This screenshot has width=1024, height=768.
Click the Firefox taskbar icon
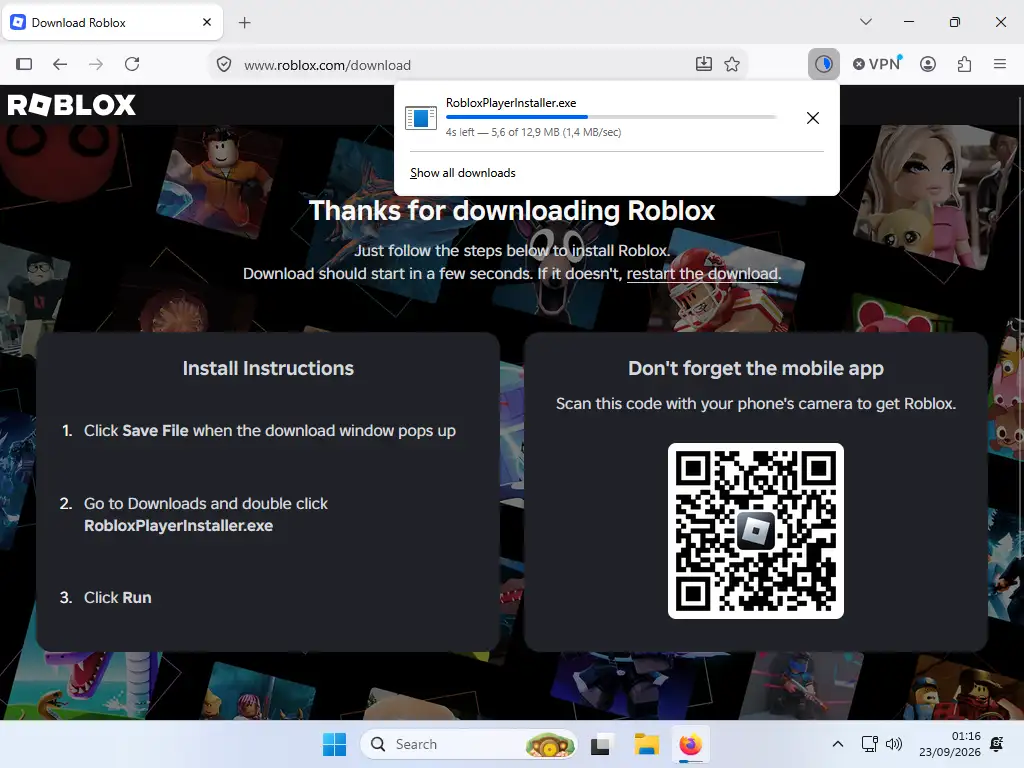(x=690, y=744)
